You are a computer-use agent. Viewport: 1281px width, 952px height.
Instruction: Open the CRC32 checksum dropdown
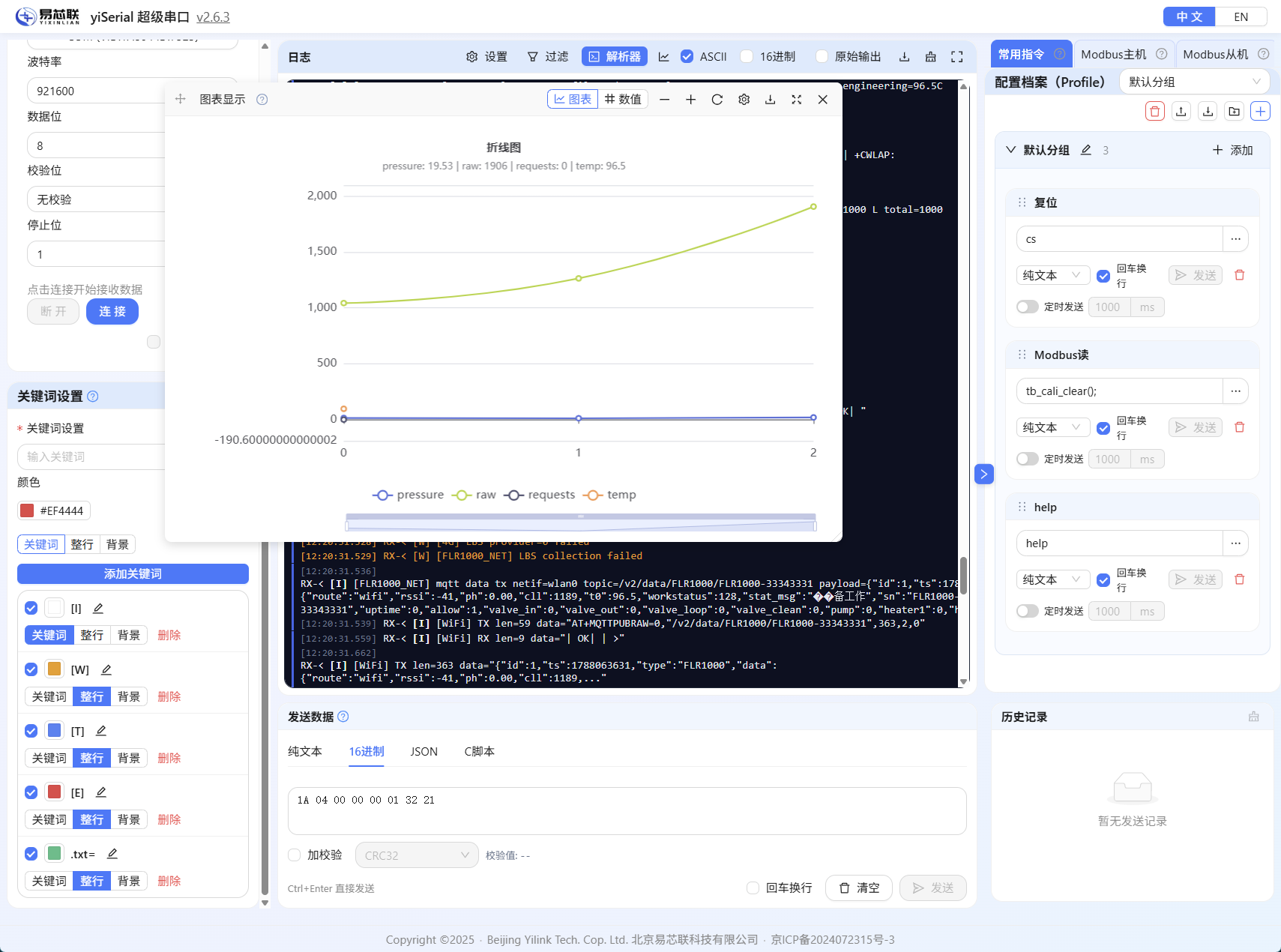click(417, 855)
